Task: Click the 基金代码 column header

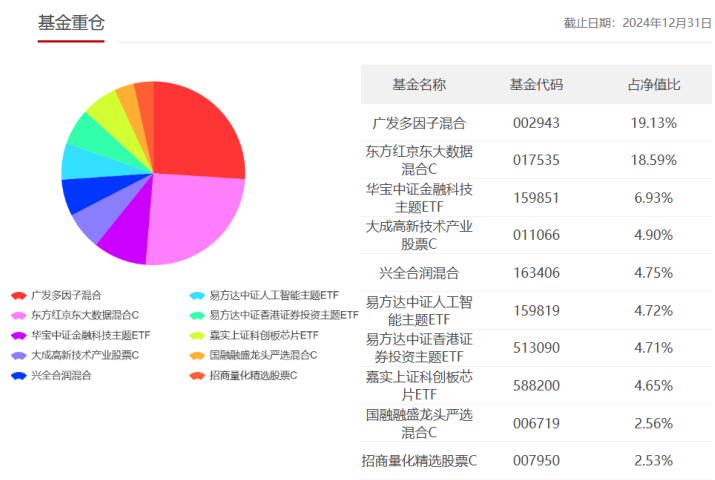Action: pyautogui.click(x=536, y=84)
